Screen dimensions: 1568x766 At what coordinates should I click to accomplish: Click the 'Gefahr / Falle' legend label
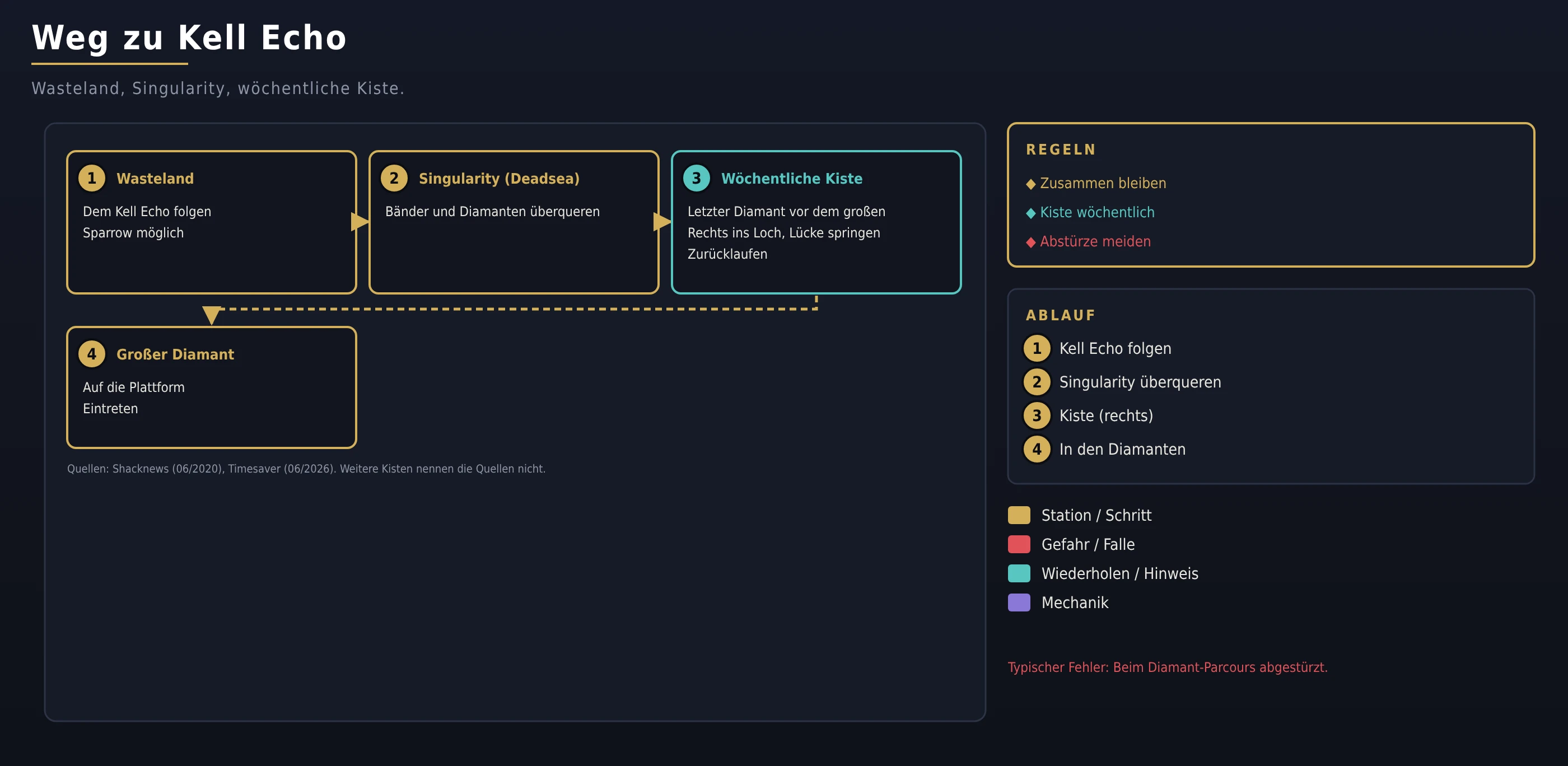coord(1088,544)
